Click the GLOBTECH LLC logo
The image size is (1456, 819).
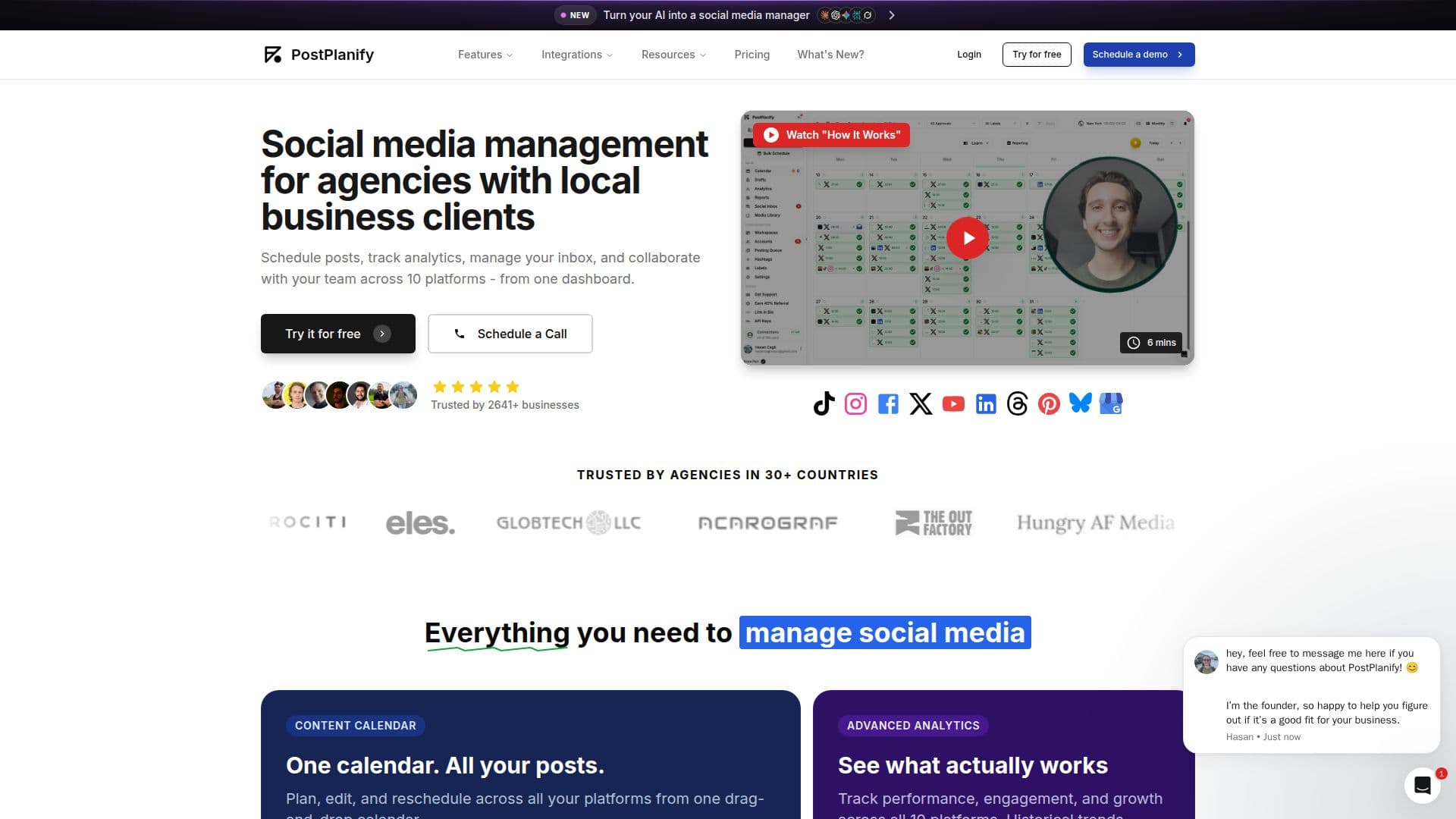tap(569, 522)
